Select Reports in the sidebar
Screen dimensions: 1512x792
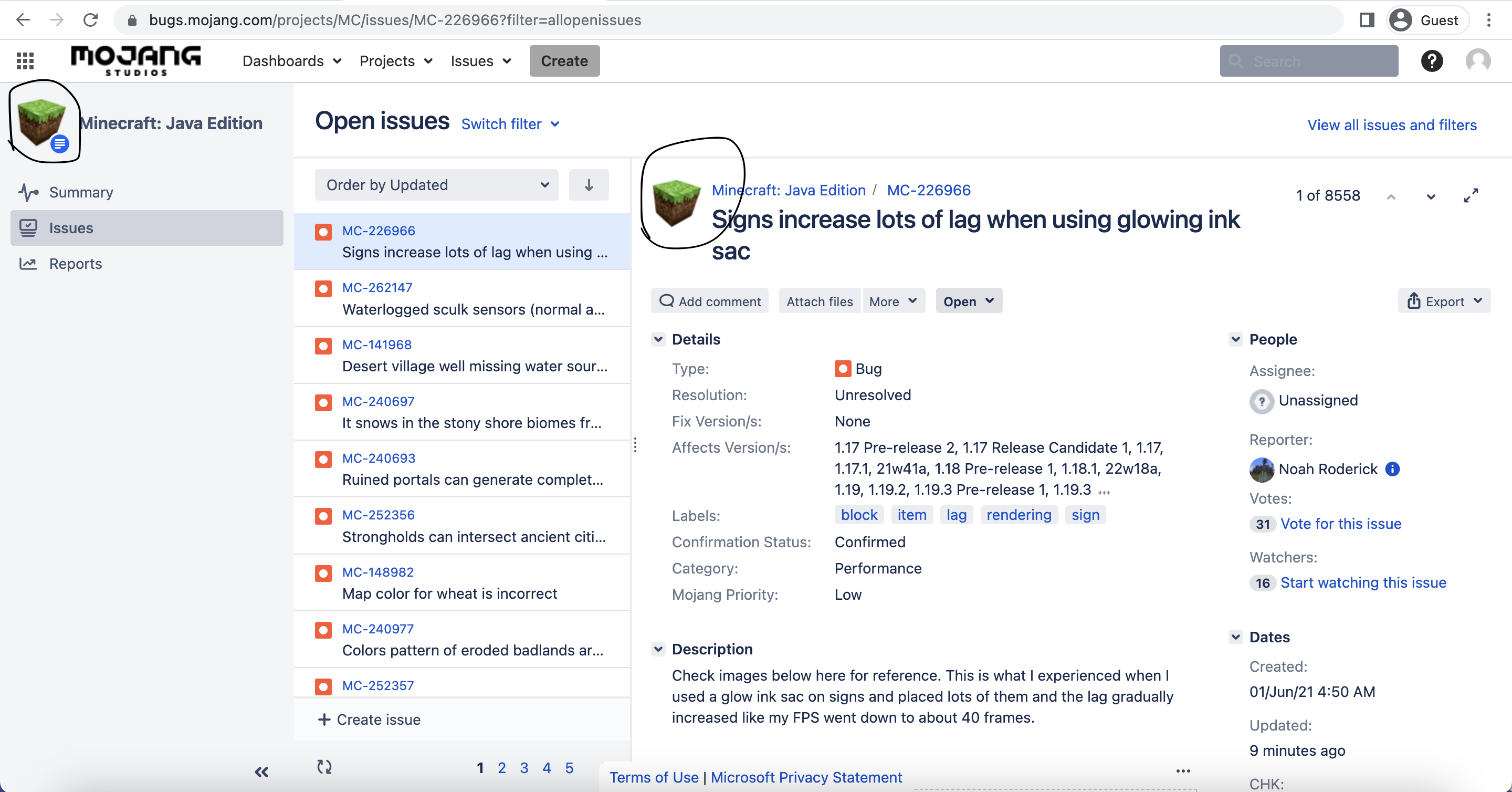click(75, 264)
